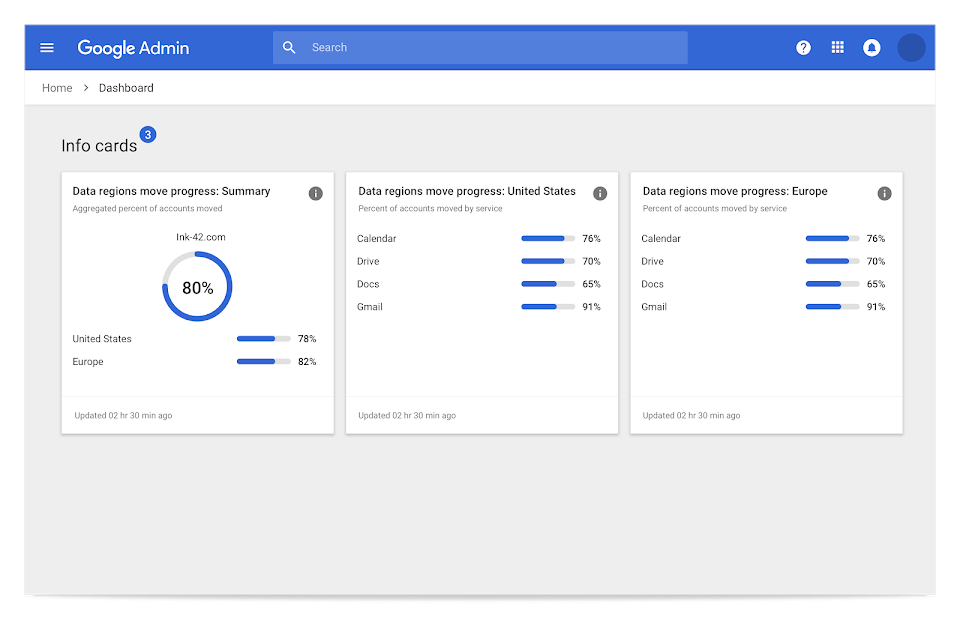Screen dimensions: 960x619
Task: Click United States progress bar in Summary
Action: pyautogui.click(x=263, y=339)
